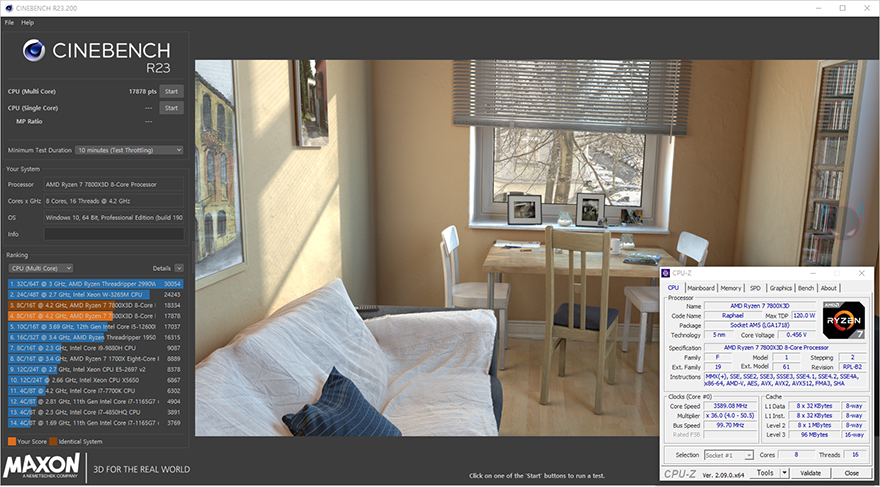Select ranking row 9 Xeon E5-2697 v2

(x=95, y=369)
